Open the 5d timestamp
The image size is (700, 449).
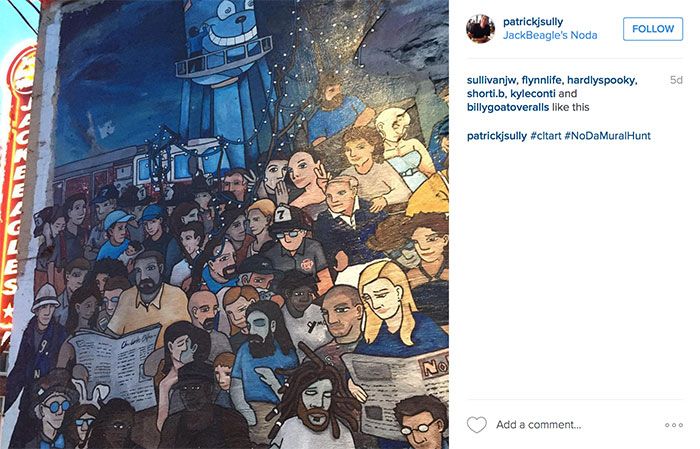tap(676, 80)
